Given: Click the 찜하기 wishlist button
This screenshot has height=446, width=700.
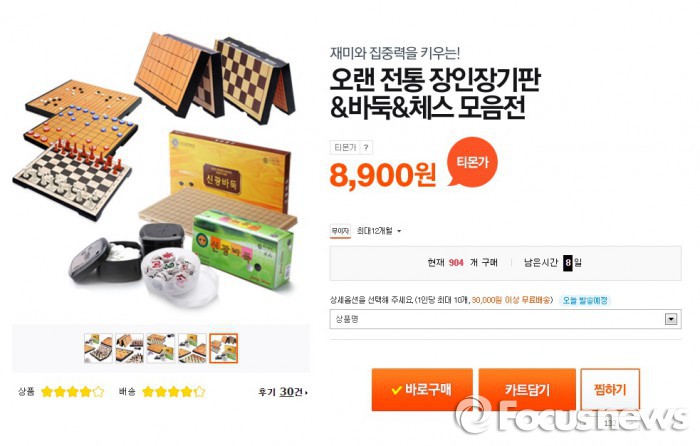Looking at the screenshot, I should click(x=610, y=389).
